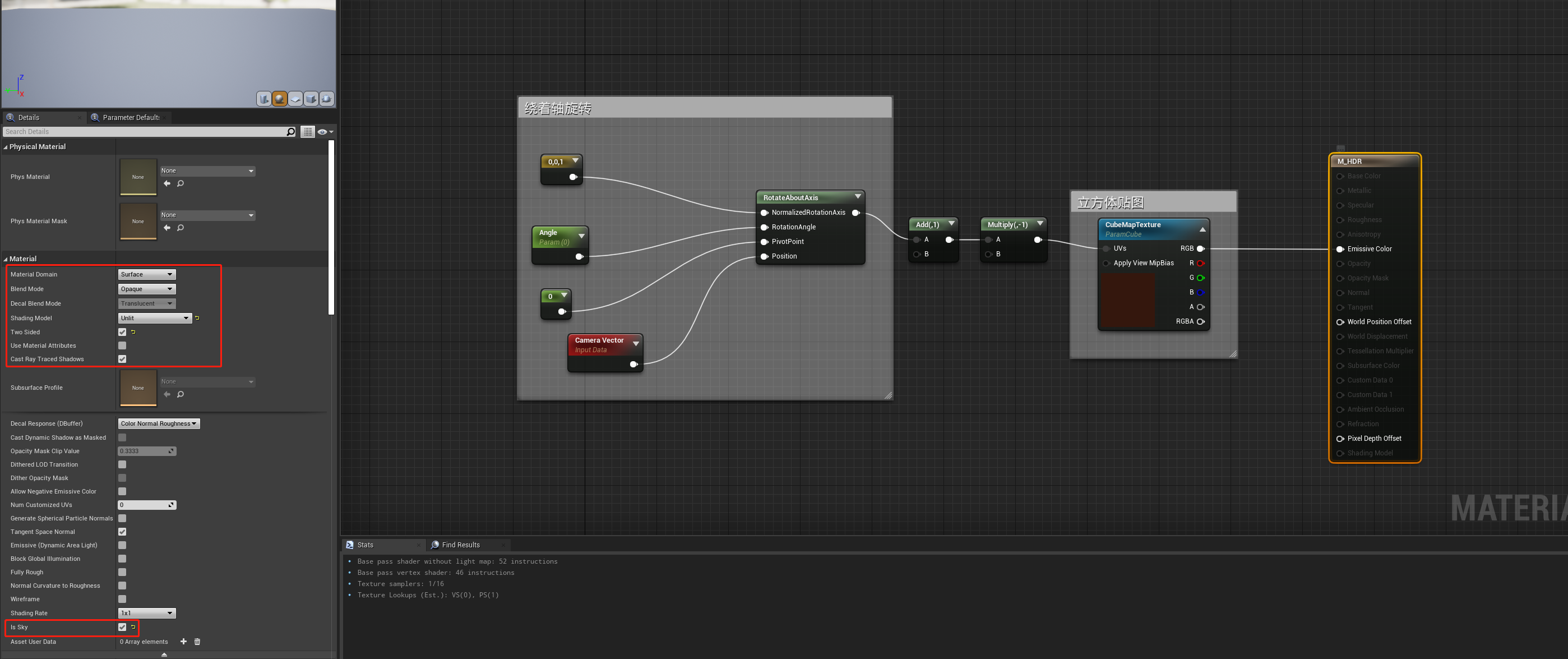The height and width of the screenshot is (659, 1568).
Task: Click the Emissive Color pin on M_HDR
Action: tap(1340, 249)
